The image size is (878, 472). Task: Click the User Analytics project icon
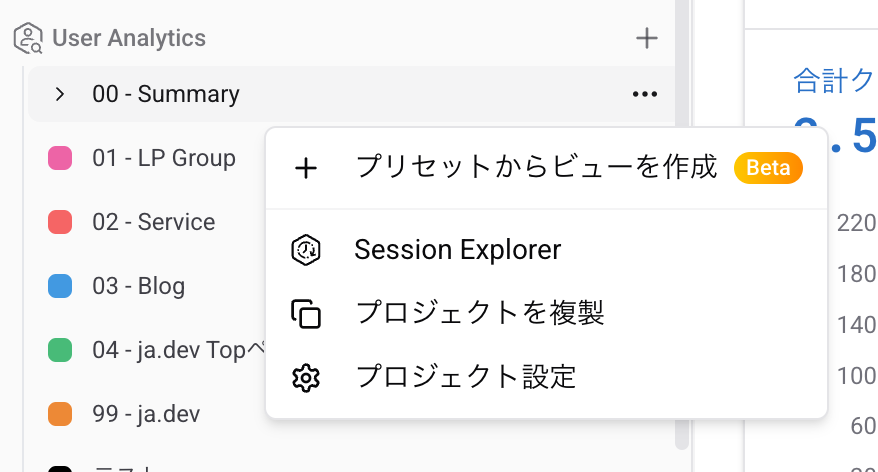(28, 39)
